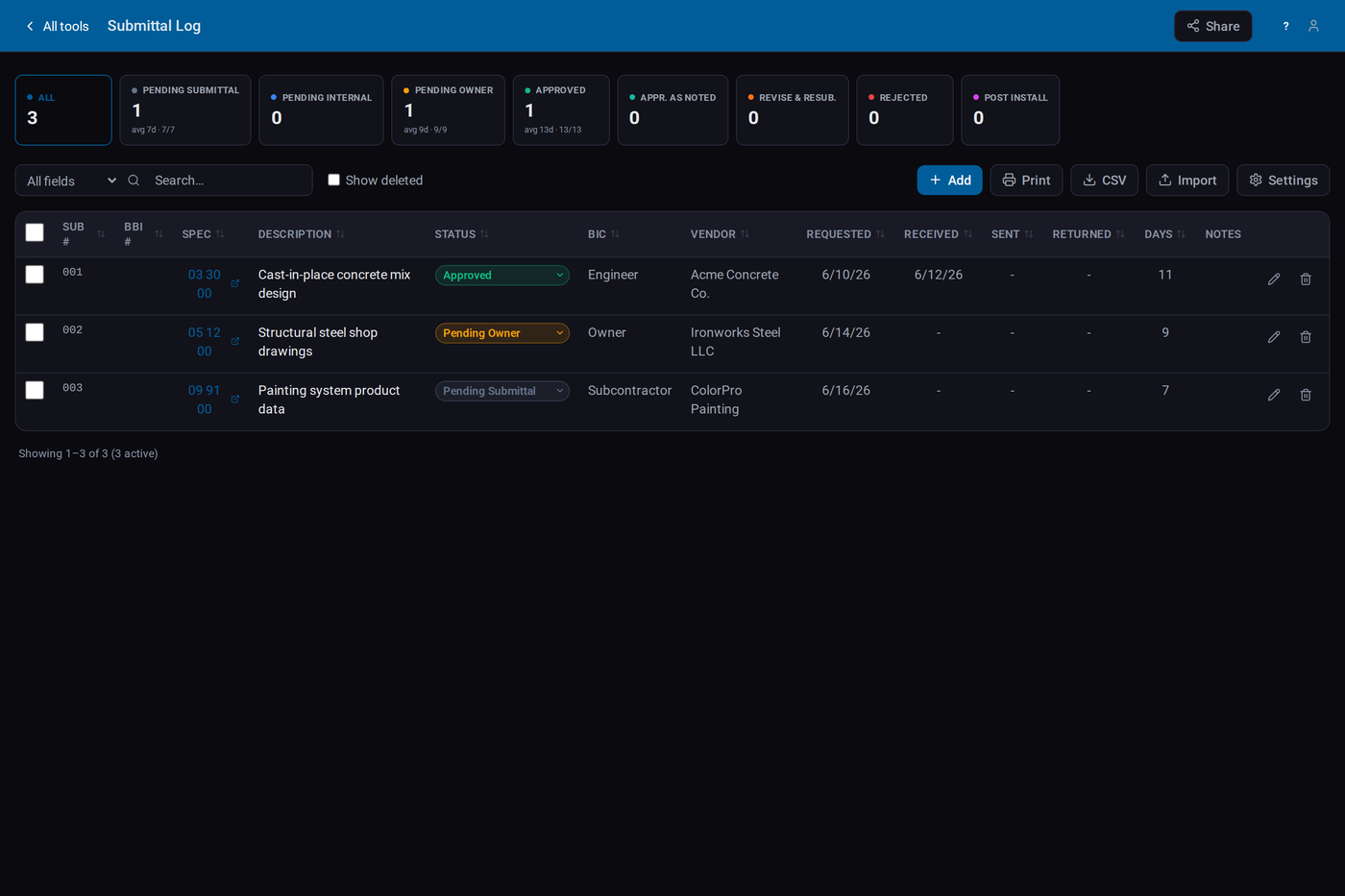The width and height of the screenshot is (1345, 896).
Task: Click the Add button
Action: [x=949, y=181]
